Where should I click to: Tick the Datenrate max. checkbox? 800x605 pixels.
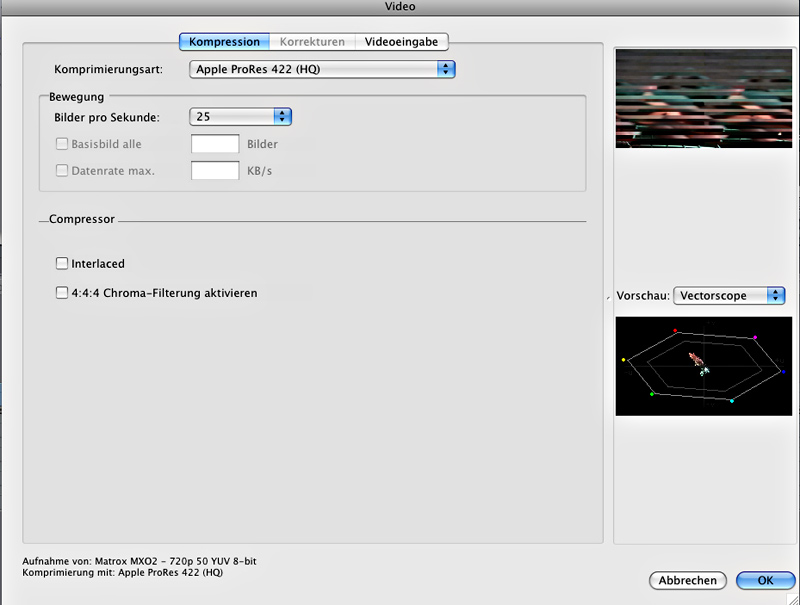[x=62, y=171]
